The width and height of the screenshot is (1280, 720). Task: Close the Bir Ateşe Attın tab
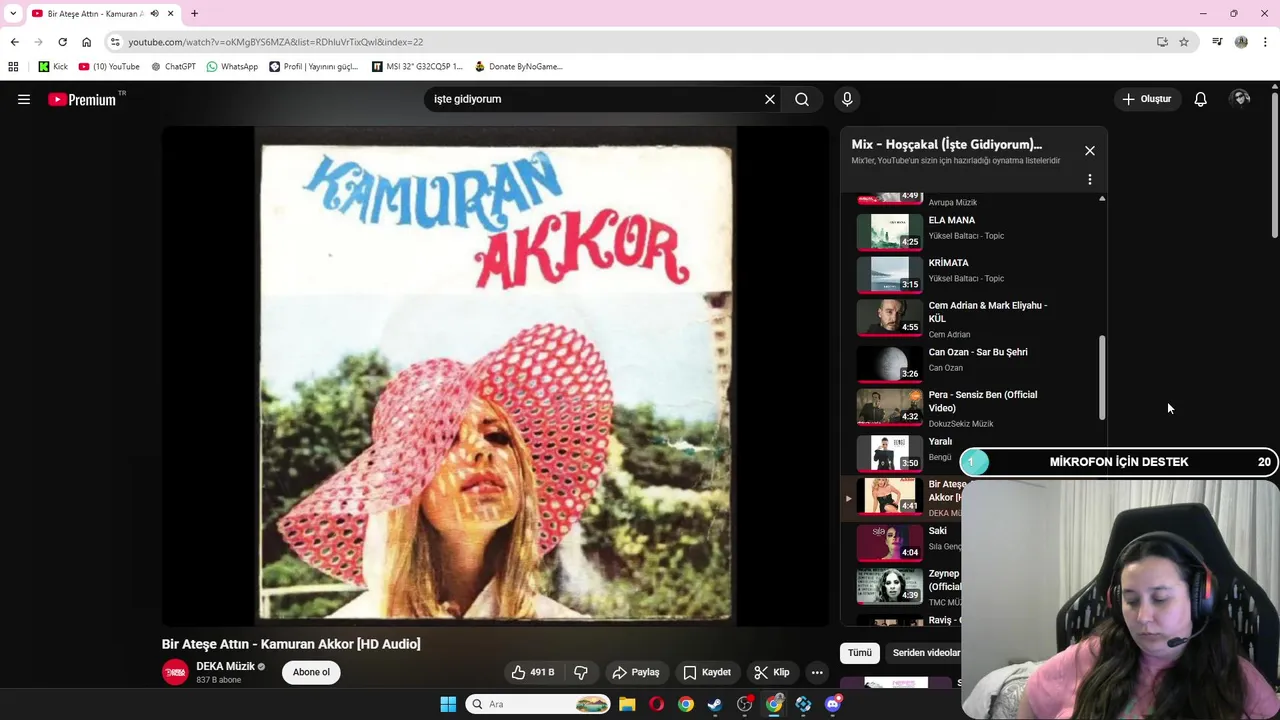pos(171,14)
